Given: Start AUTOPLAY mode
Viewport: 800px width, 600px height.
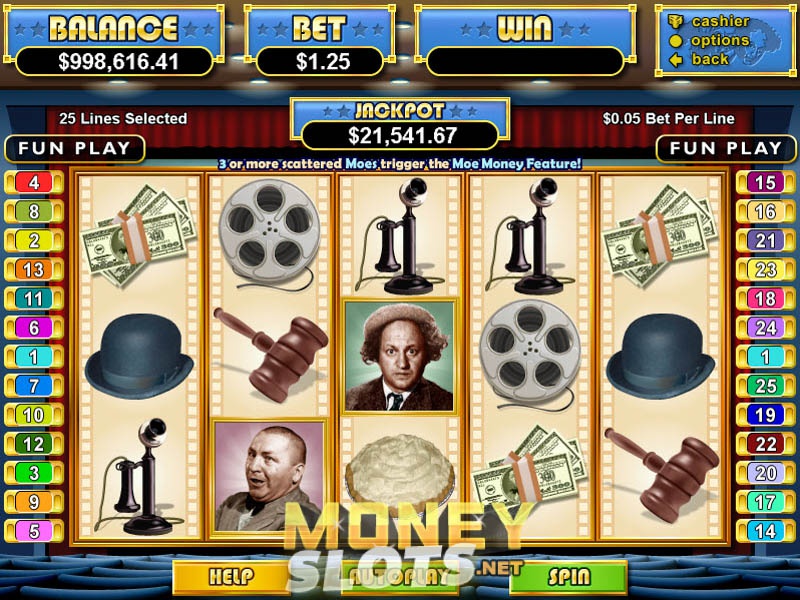Looking at the screenshot, I should pyautogui.click(x=401, y=577).
